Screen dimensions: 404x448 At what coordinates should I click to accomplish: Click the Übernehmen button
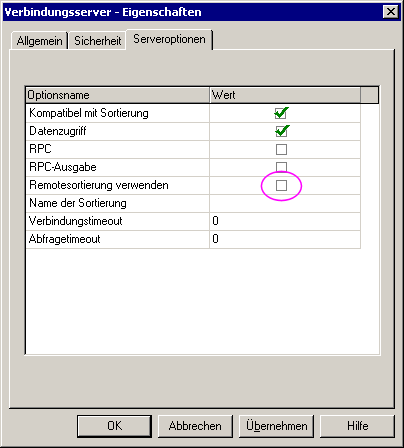[x=276, y=426]
